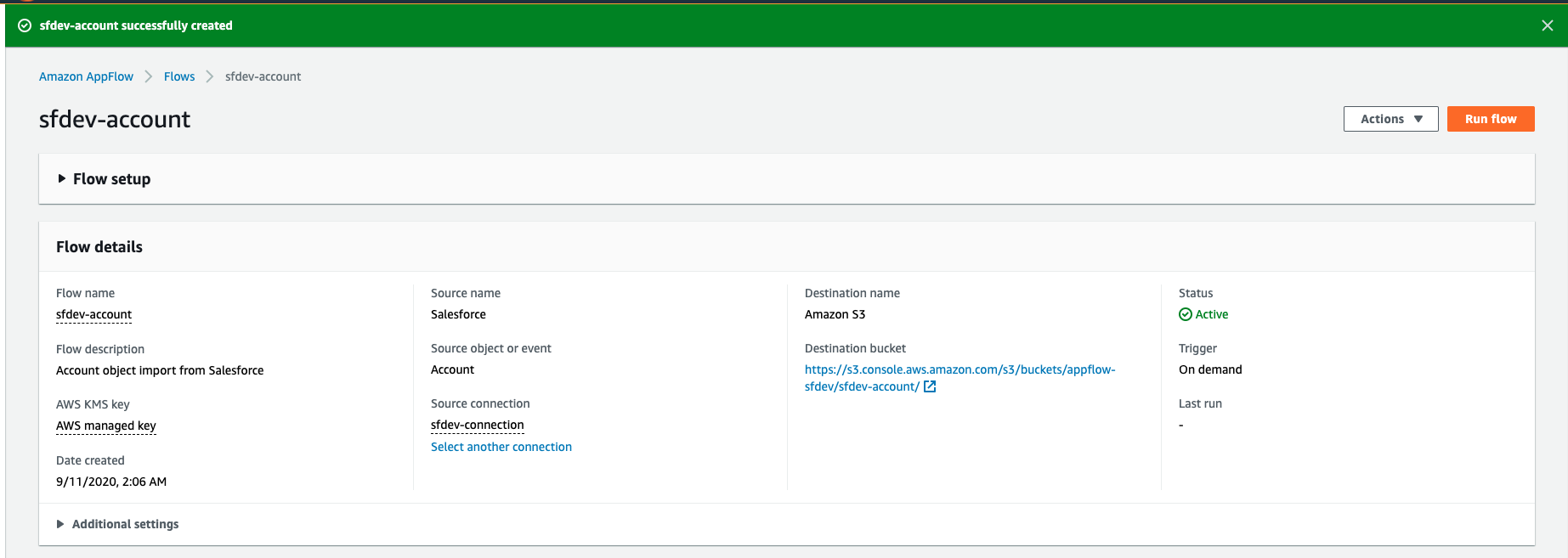Click the 'Active' status text
Image resolution: width=1568 pixels, height=558 pixels.
[1212, 314]
